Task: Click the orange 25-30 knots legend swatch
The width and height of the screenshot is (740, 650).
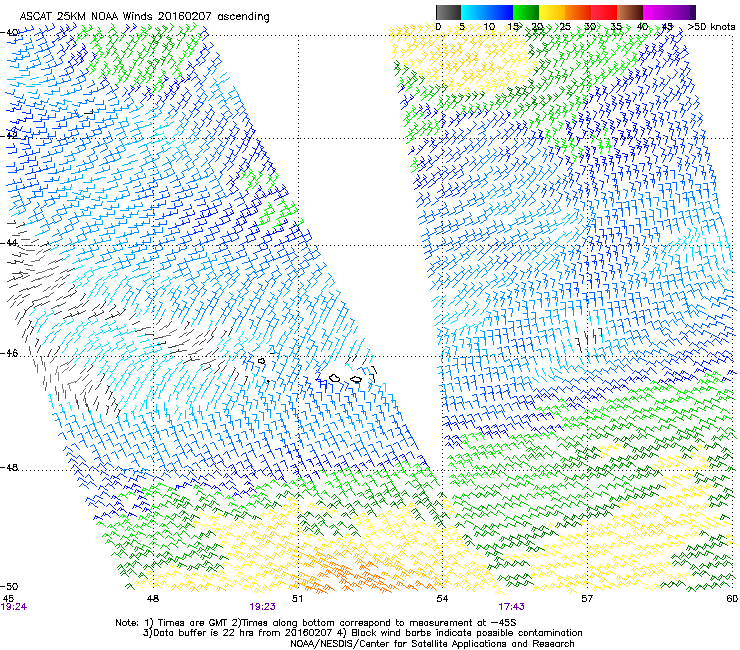Action: tap(577, 12)
